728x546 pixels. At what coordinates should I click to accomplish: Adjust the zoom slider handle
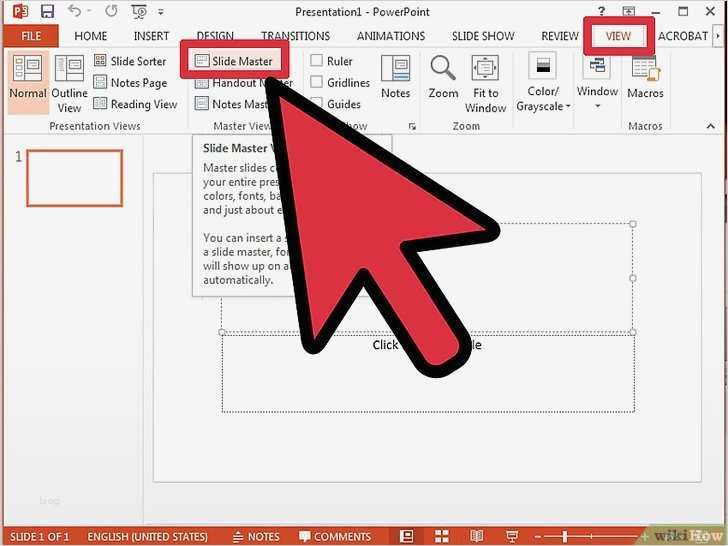click(x=565, y=537)
